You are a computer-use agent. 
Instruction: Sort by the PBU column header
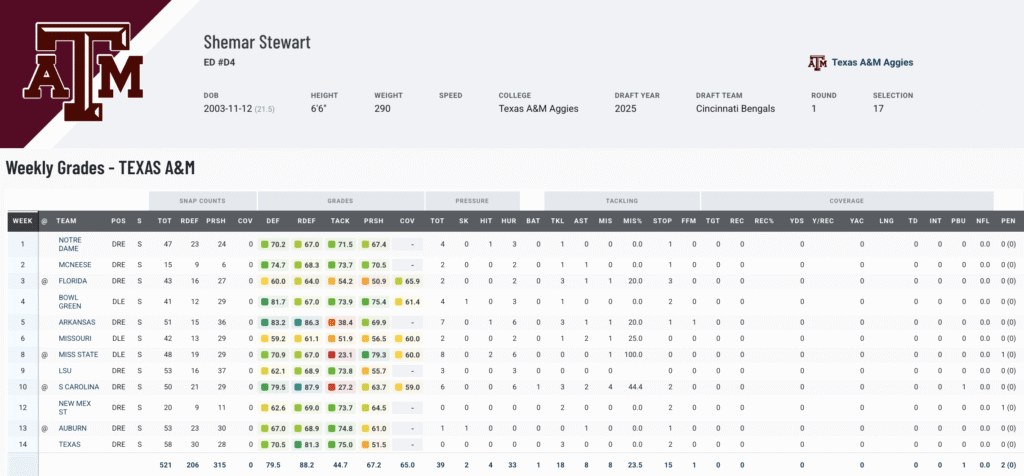point(958,221)
